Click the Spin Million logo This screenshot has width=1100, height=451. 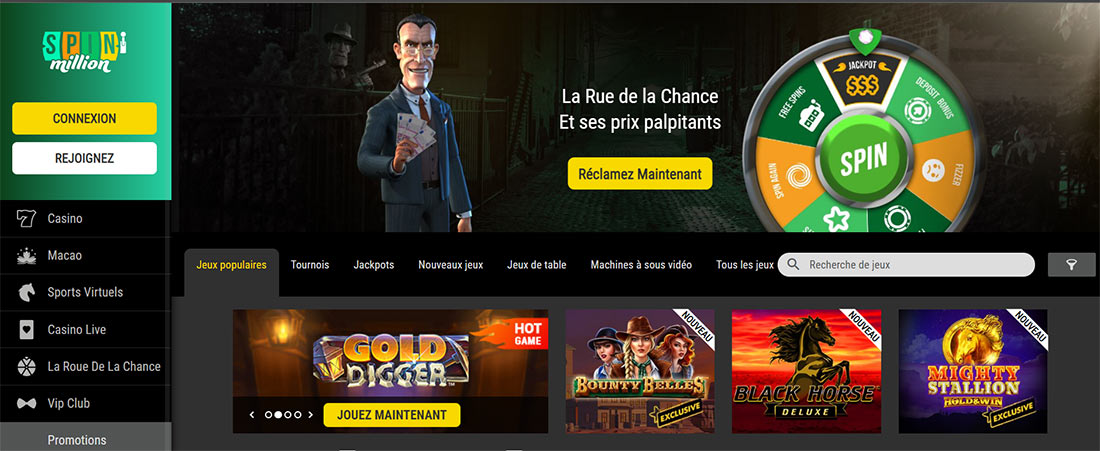pyautogui.click(x=84, y=53)
